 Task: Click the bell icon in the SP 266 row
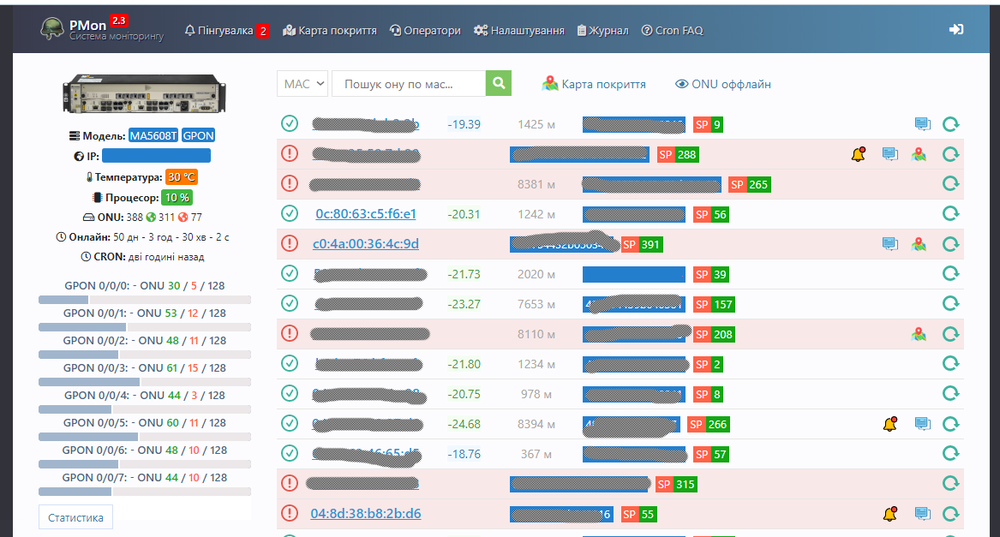click(889, 425)
